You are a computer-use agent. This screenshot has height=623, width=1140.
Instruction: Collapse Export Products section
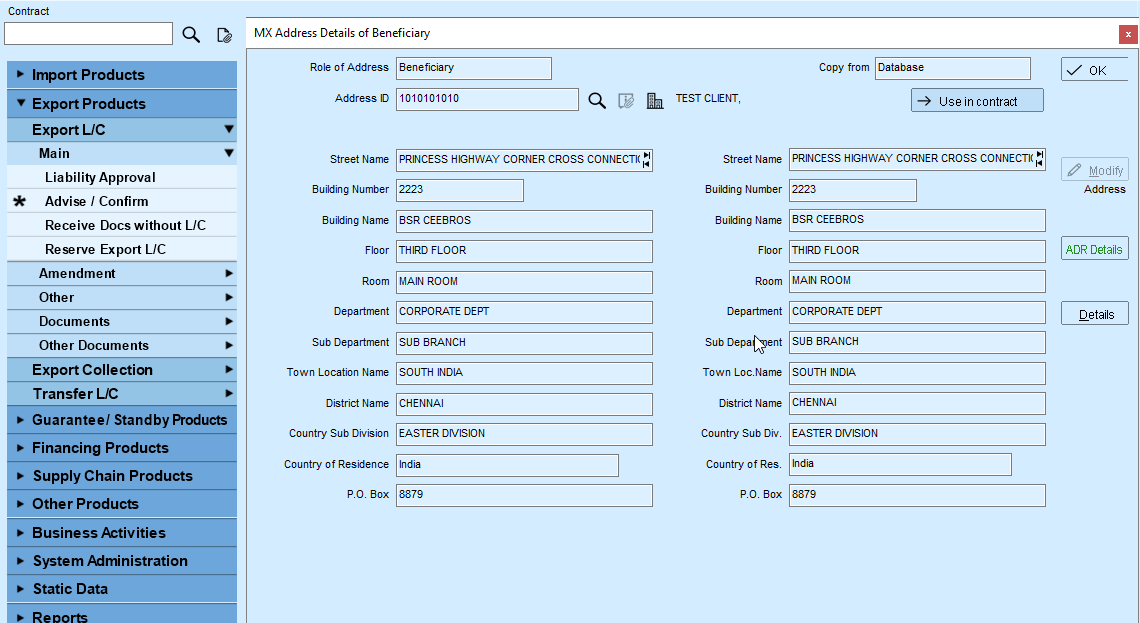pyautogui.click(x=122, y=104)
